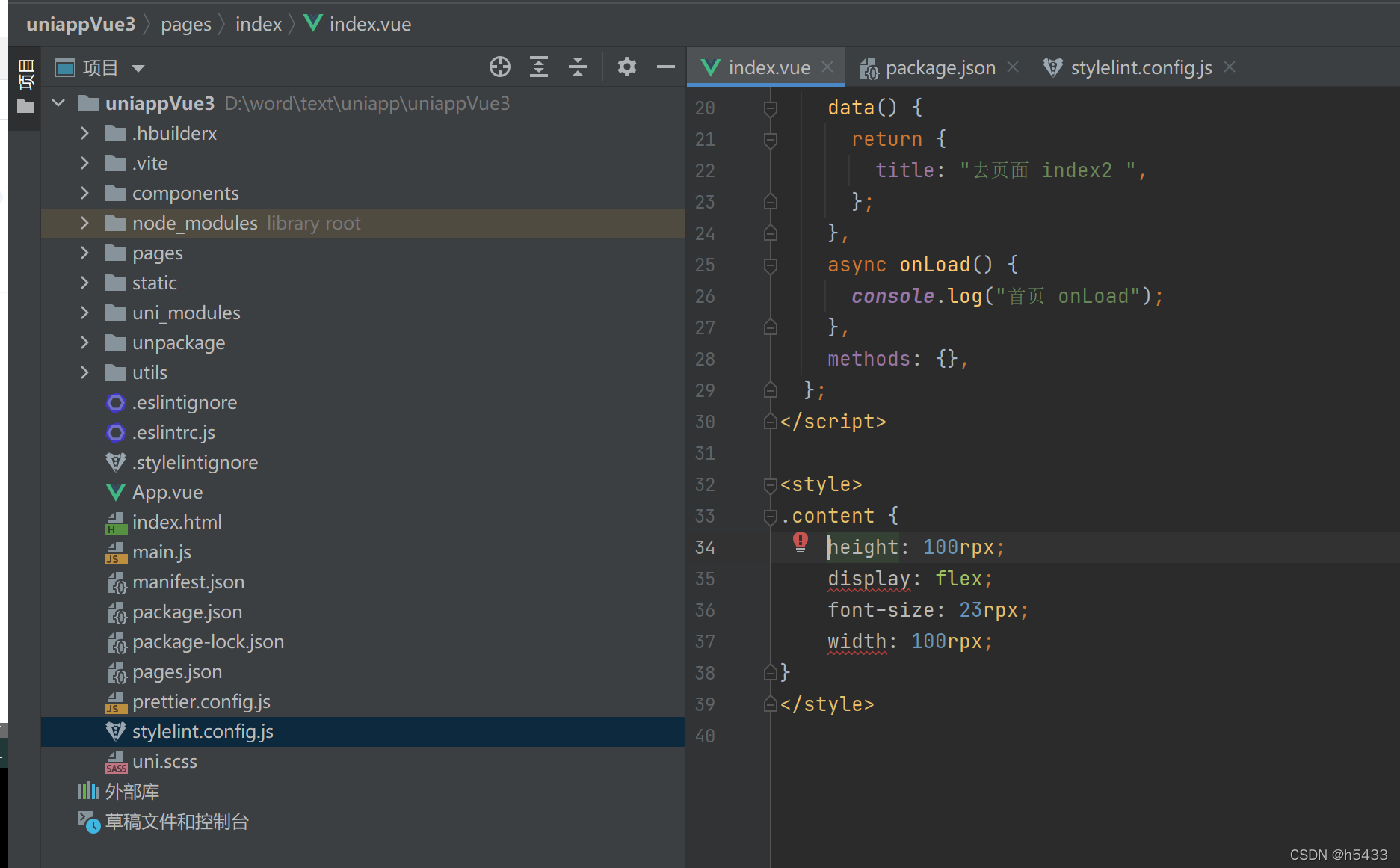Click the error bulb icon on line 34
Screen dimensions: 1400x868
tap(801, 542)
